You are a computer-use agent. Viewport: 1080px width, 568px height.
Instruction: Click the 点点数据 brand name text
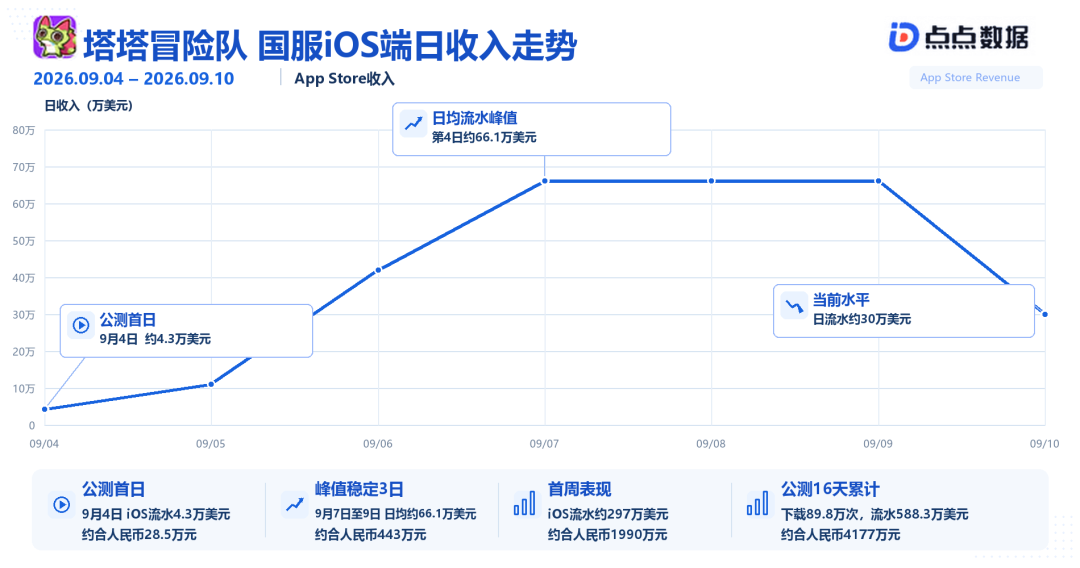(x=977, y=37)
